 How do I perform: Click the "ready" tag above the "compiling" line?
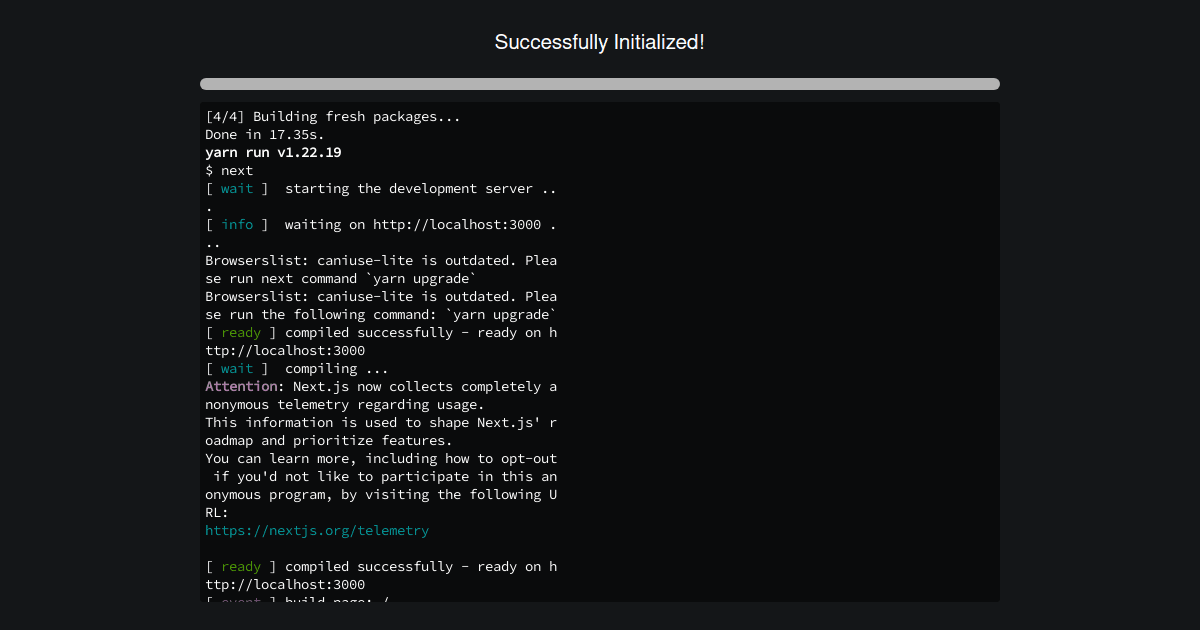241,333
